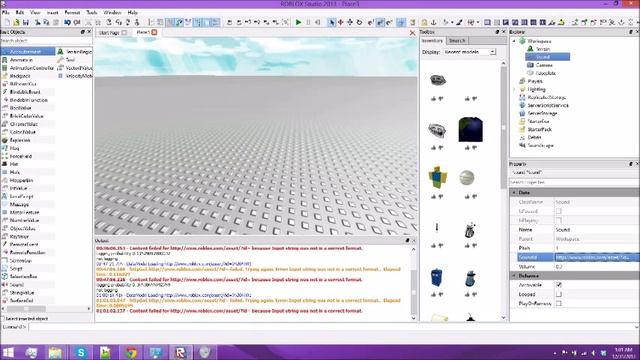Select the red Move tool

pyautogui.click(x=340, y=22)
